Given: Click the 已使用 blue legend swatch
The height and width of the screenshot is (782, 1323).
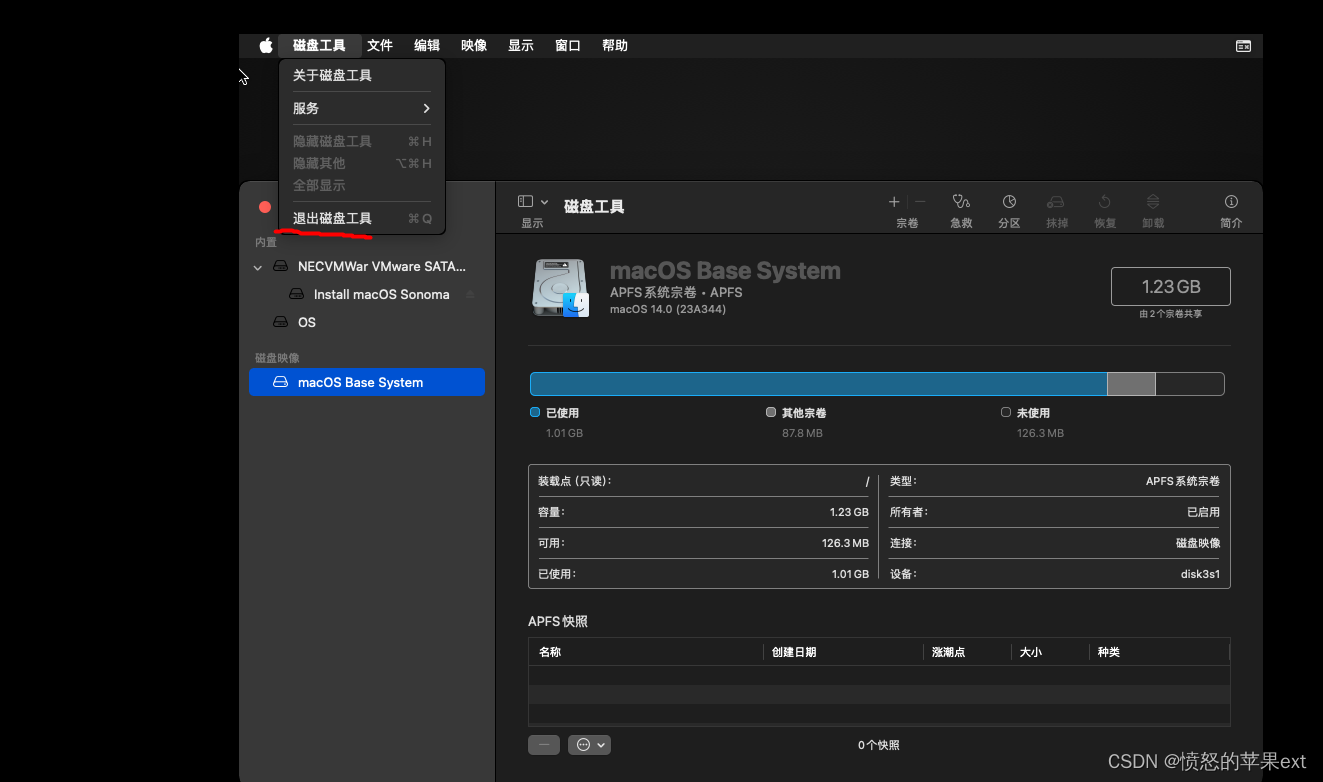Looking at the screenshot, I should [x=535, y=412].
